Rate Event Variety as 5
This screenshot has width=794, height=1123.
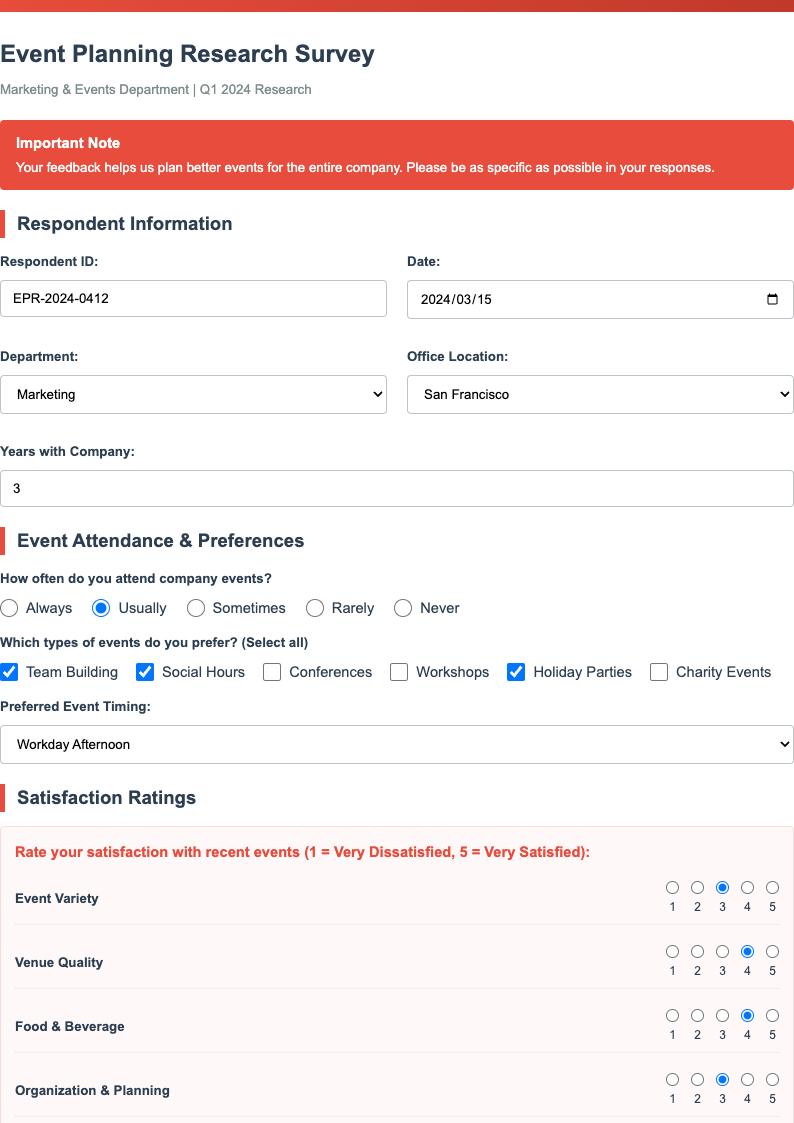point(772,888)
